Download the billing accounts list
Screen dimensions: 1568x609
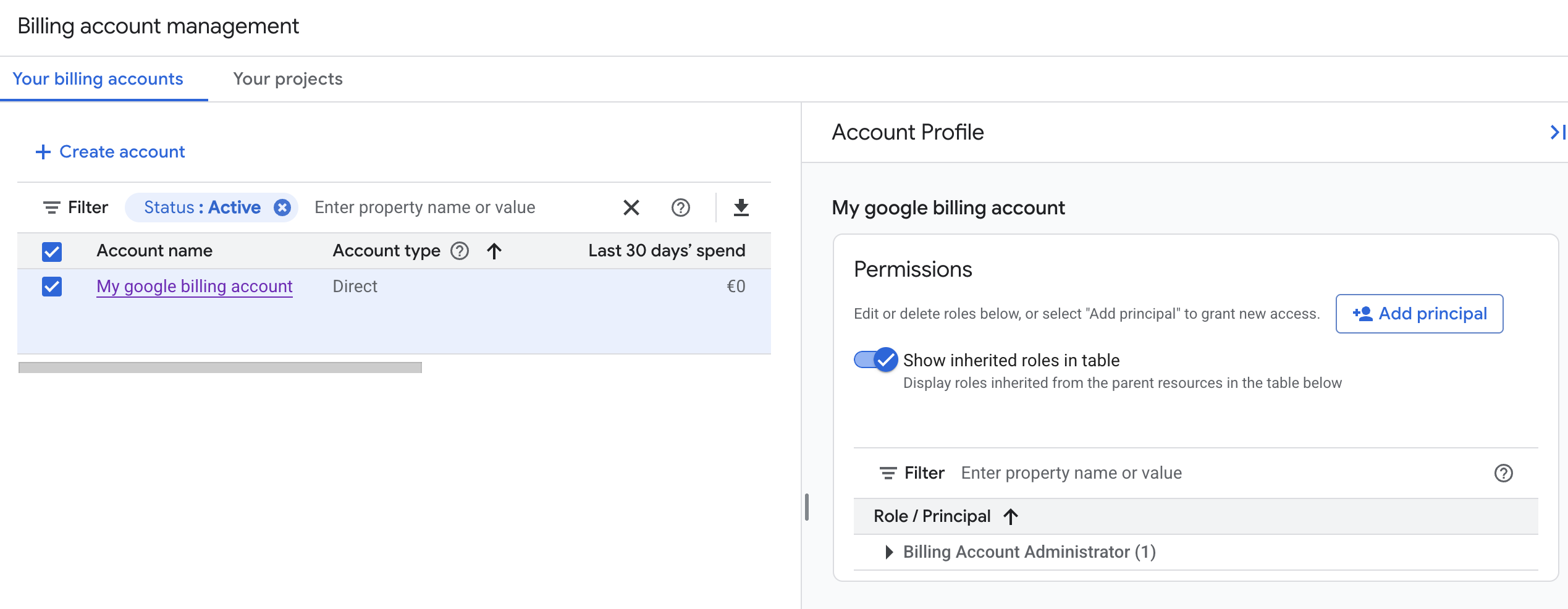tap(741, 208)
